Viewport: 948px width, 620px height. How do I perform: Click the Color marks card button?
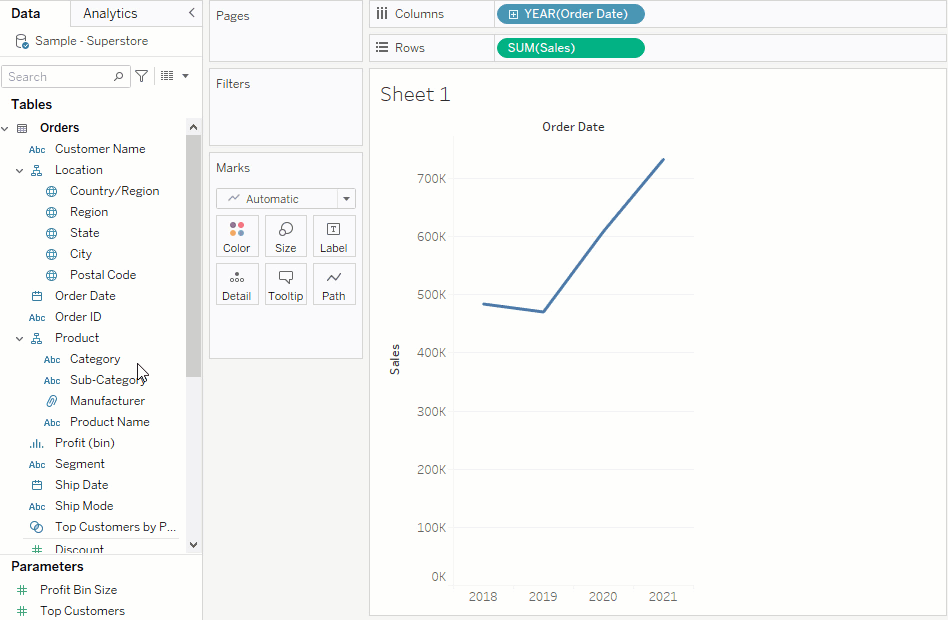click(x=237, y=236)
